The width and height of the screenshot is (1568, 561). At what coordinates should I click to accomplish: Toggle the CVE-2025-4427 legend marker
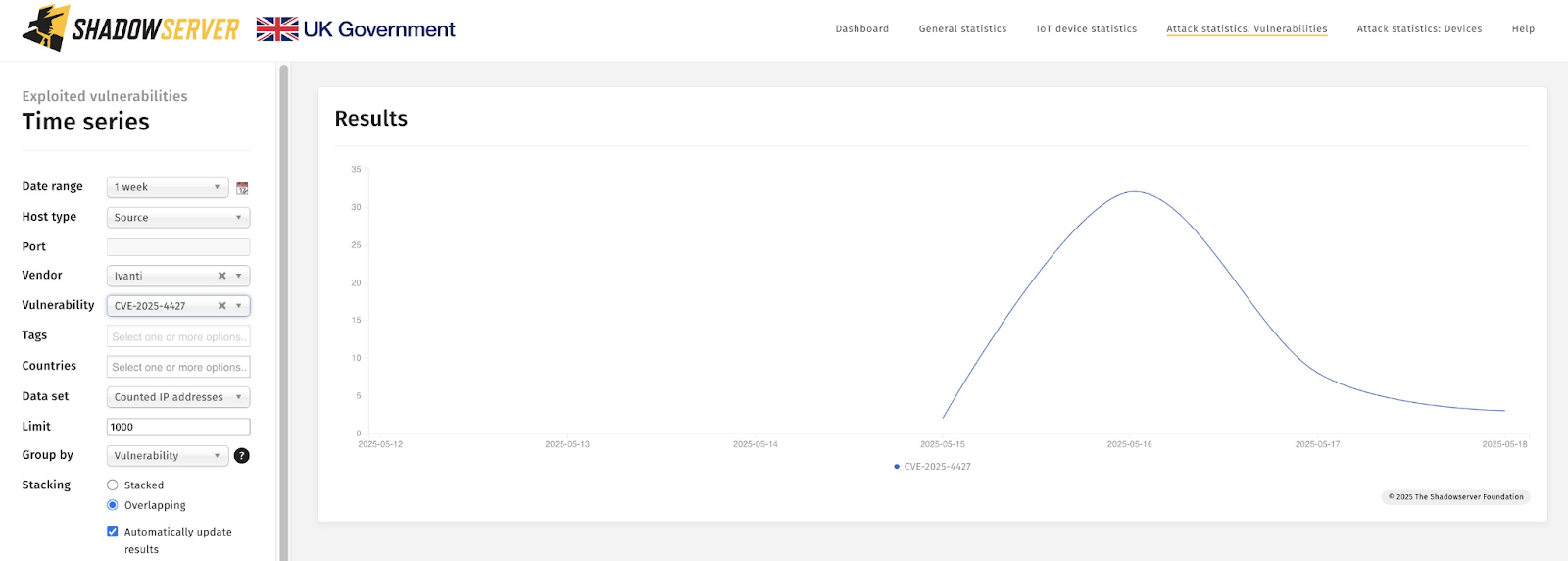[897, 467]
